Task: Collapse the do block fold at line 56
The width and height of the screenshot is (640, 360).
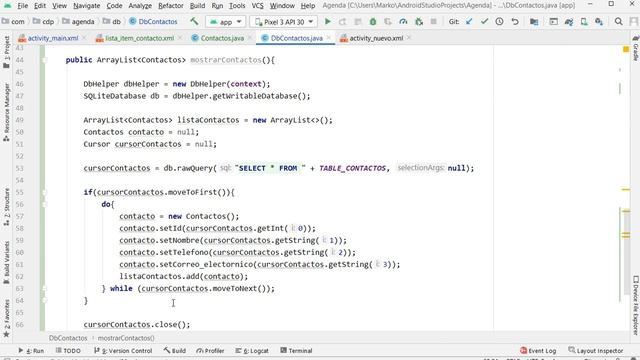Action: click(x=44, y=204)
